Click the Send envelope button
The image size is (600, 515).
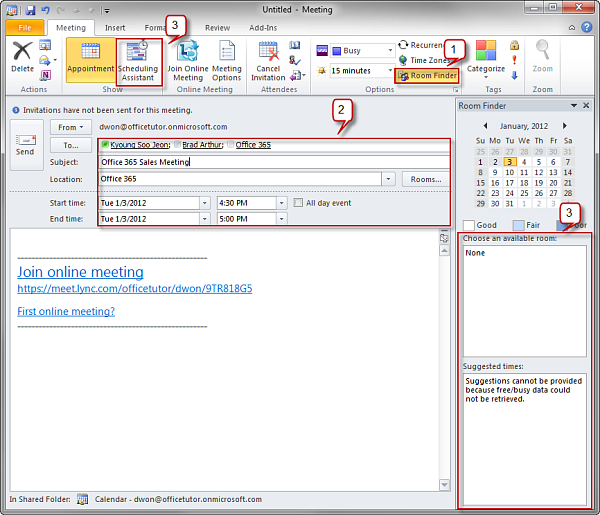[x=26, y=145]
